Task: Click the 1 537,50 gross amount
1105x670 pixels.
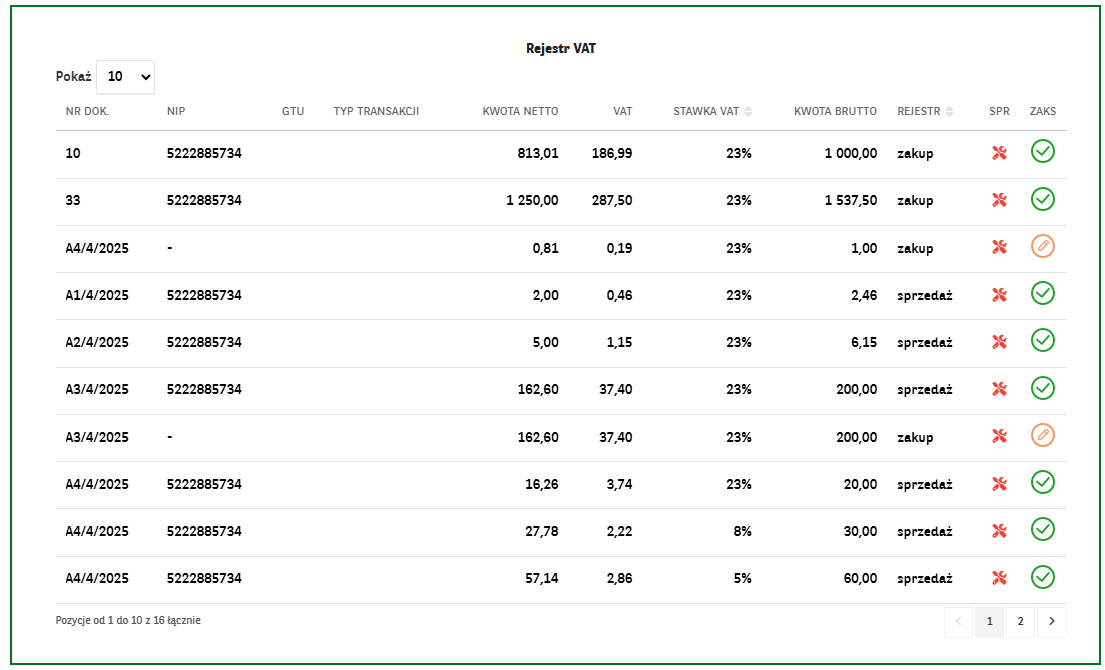Action: (851, 200)
